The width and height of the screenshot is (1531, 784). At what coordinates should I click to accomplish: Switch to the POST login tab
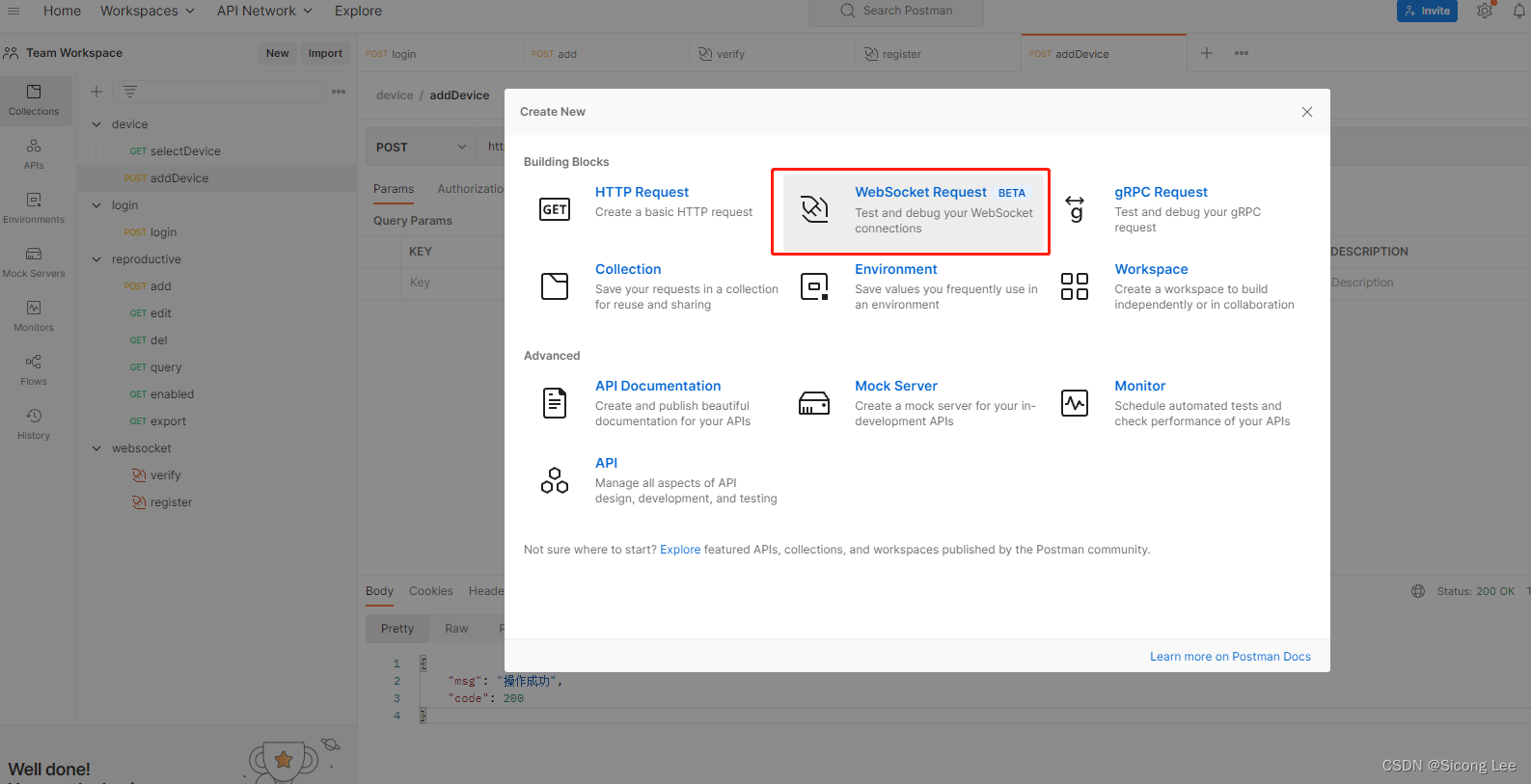click(440, 54)
